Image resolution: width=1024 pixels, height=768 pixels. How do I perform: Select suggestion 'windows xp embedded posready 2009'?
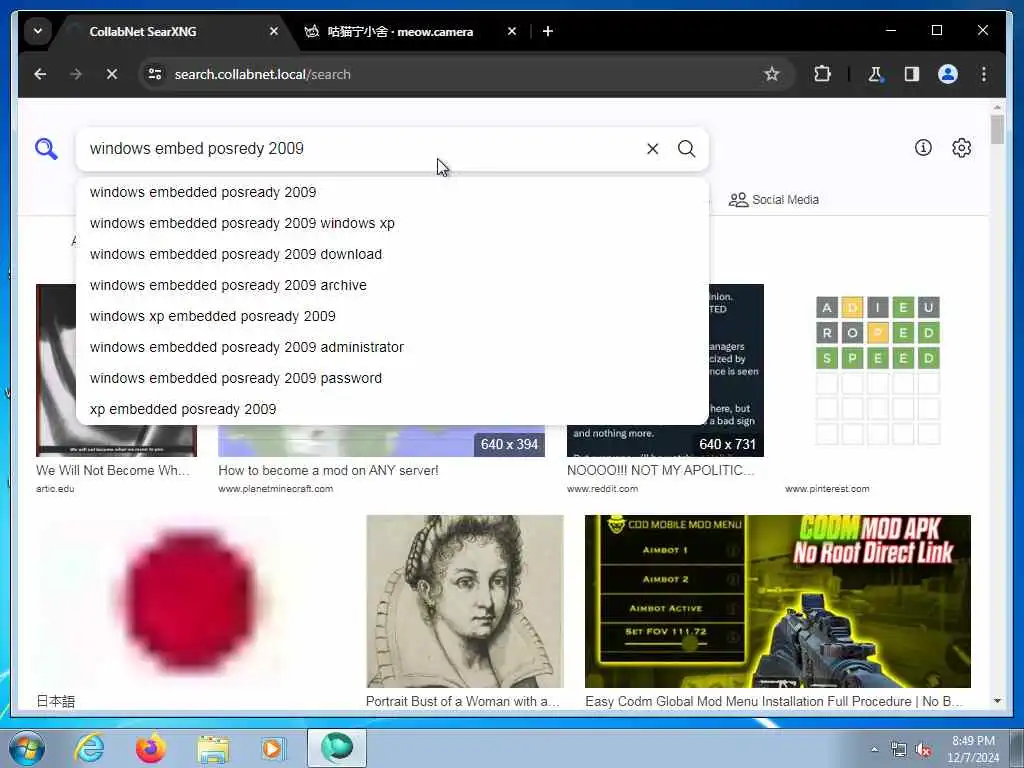[x=392, y=316]
